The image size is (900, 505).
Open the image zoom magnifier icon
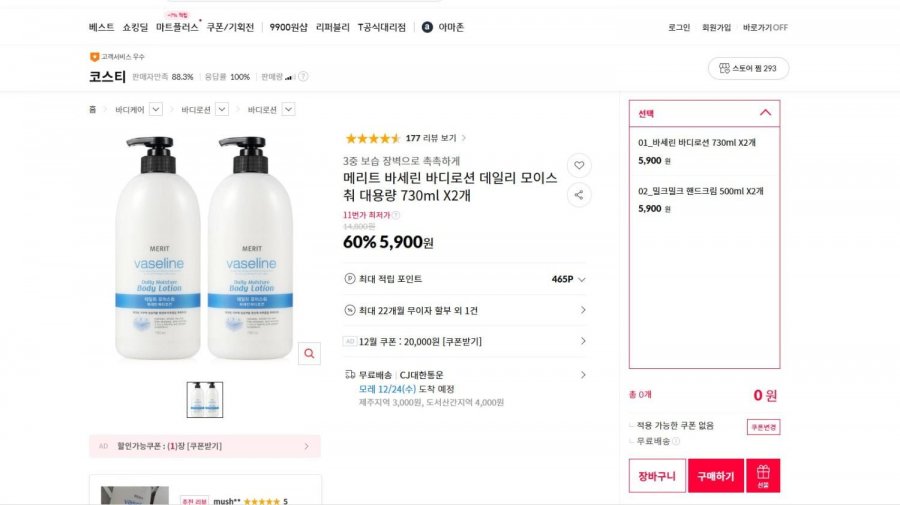pos(309,353)
